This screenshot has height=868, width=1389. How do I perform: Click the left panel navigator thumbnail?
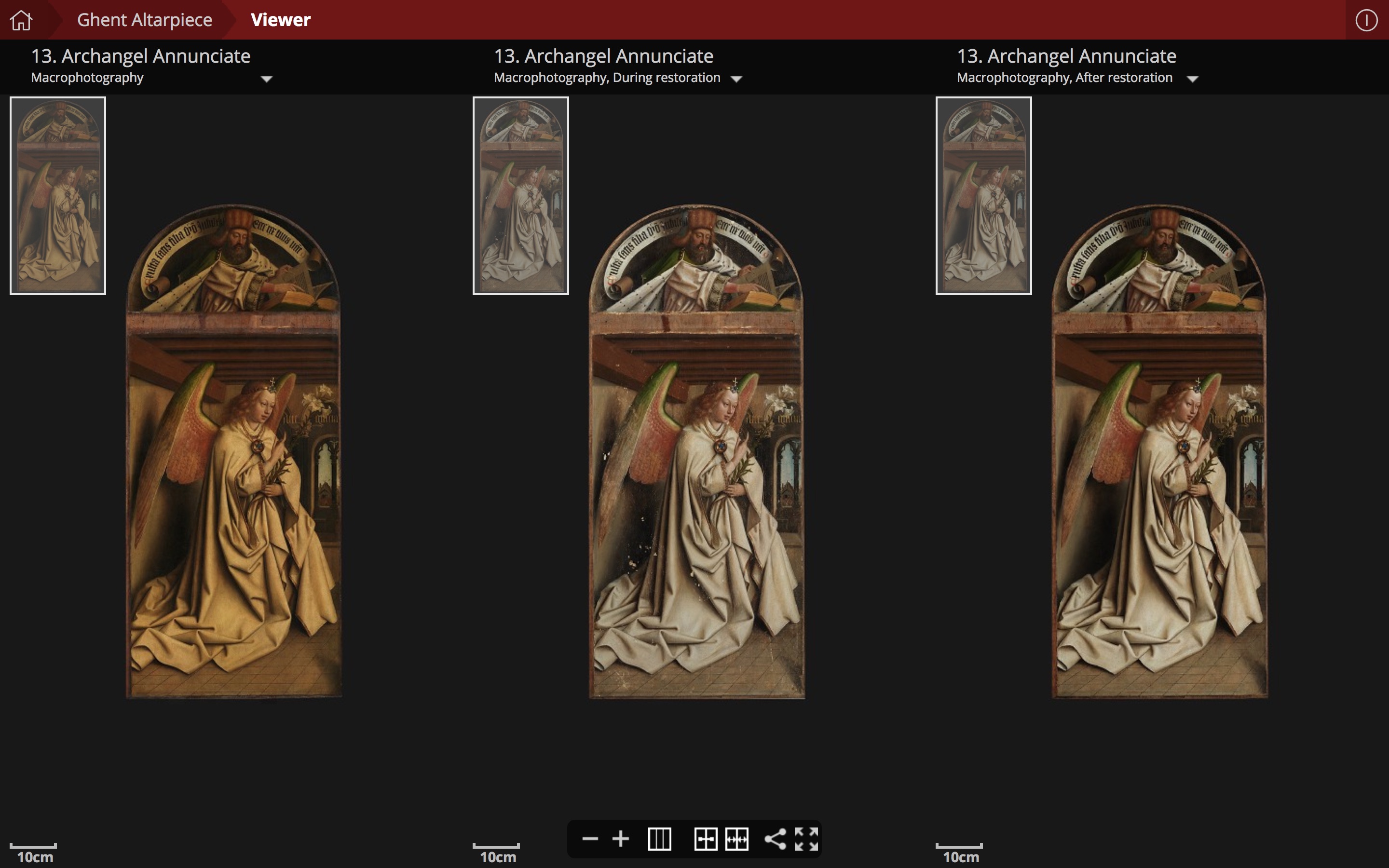[x=58, y=196]
